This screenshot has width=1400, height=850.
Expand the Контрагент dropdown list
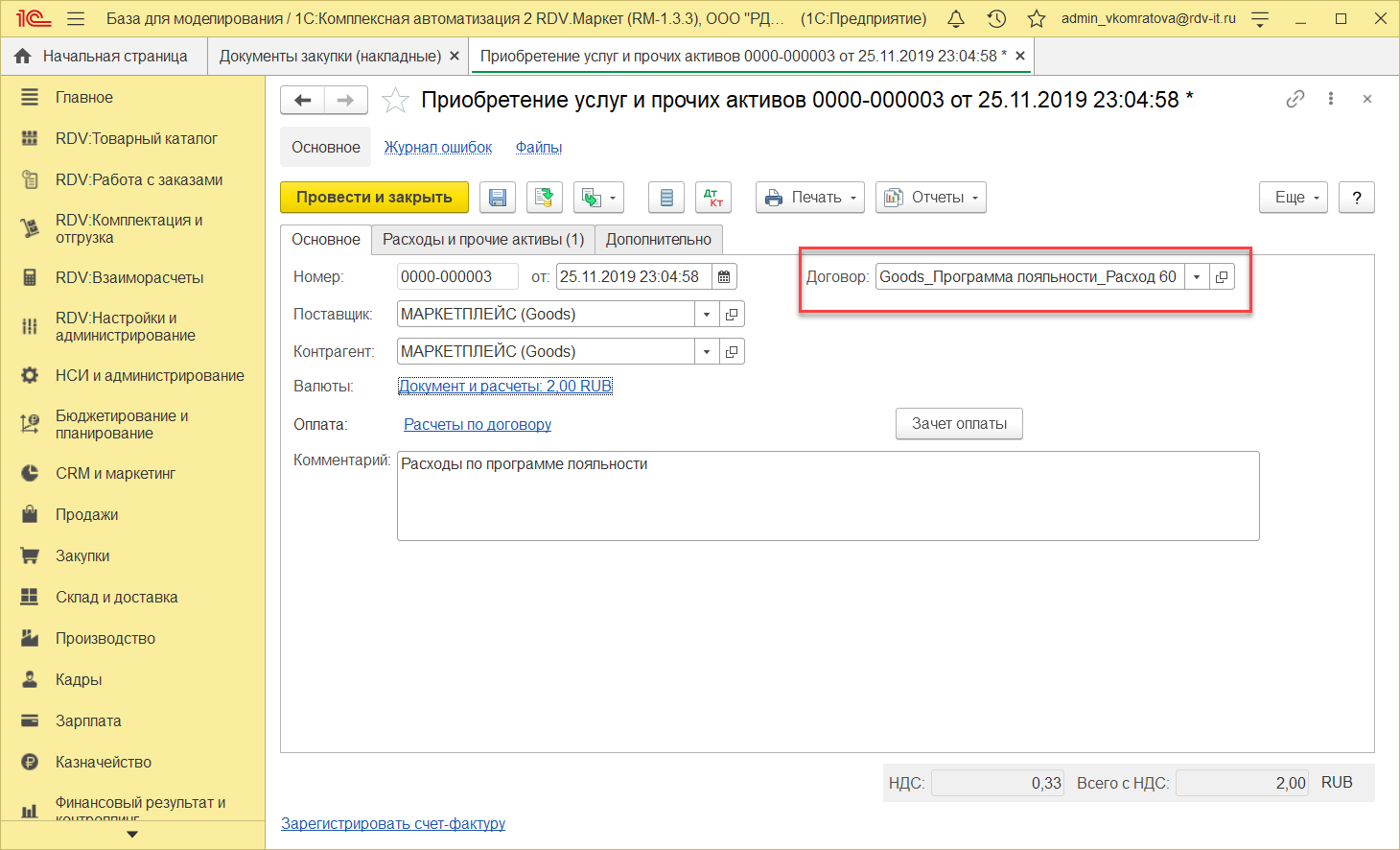707,352
